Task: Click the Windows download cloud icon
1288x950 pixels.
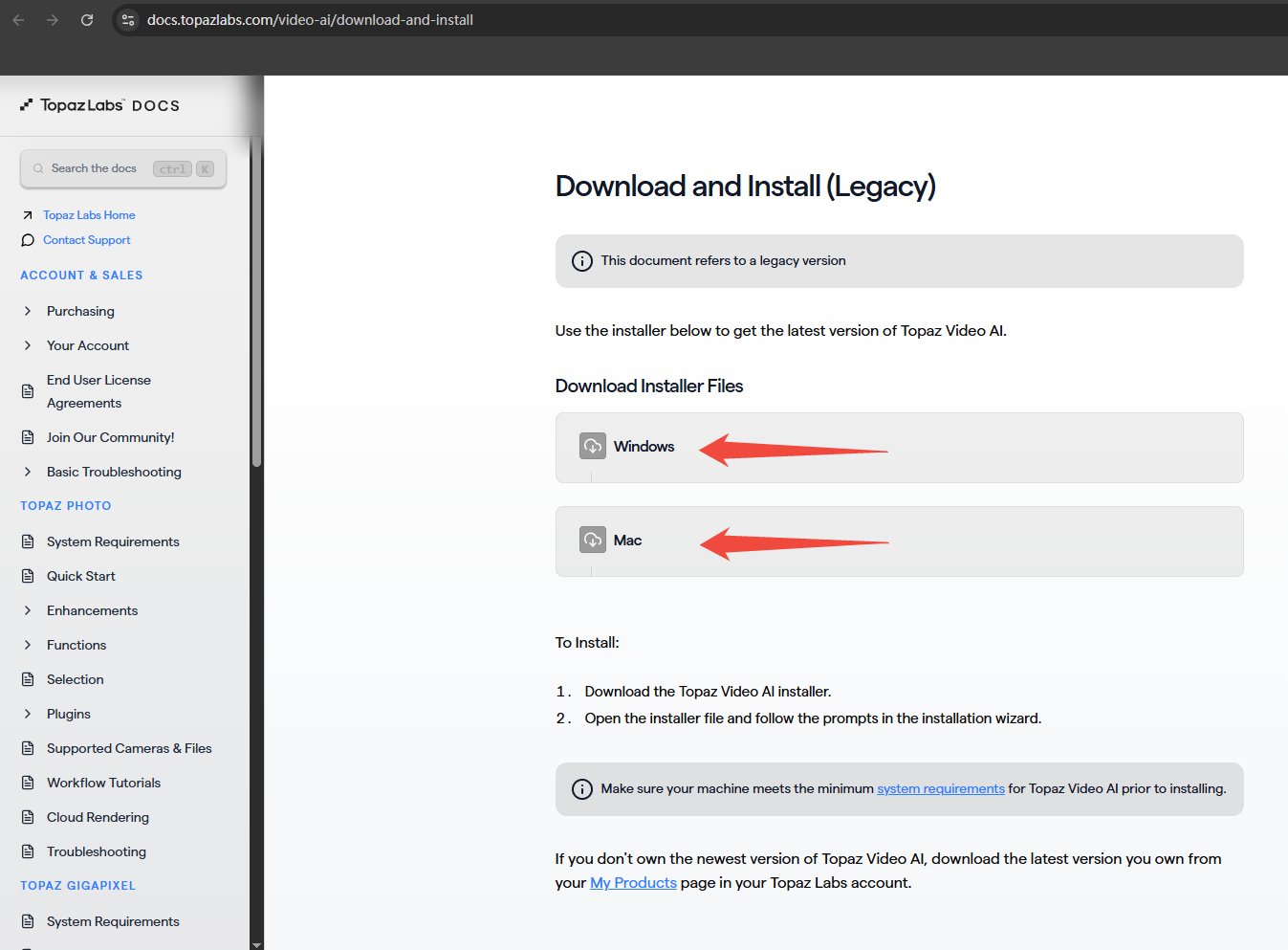Action: coord(593,447)
